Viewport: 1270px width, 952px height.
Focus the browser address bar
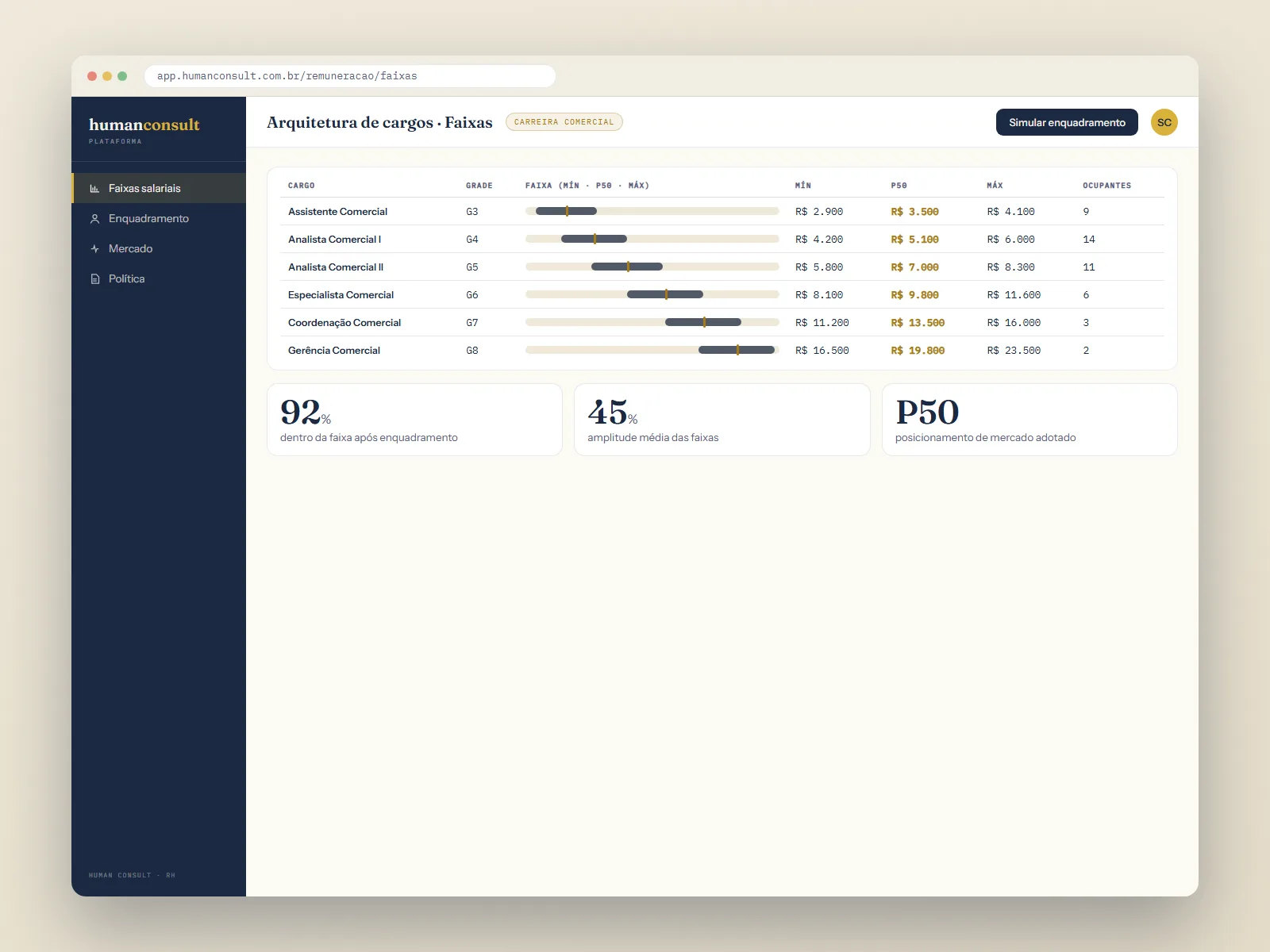350,76
